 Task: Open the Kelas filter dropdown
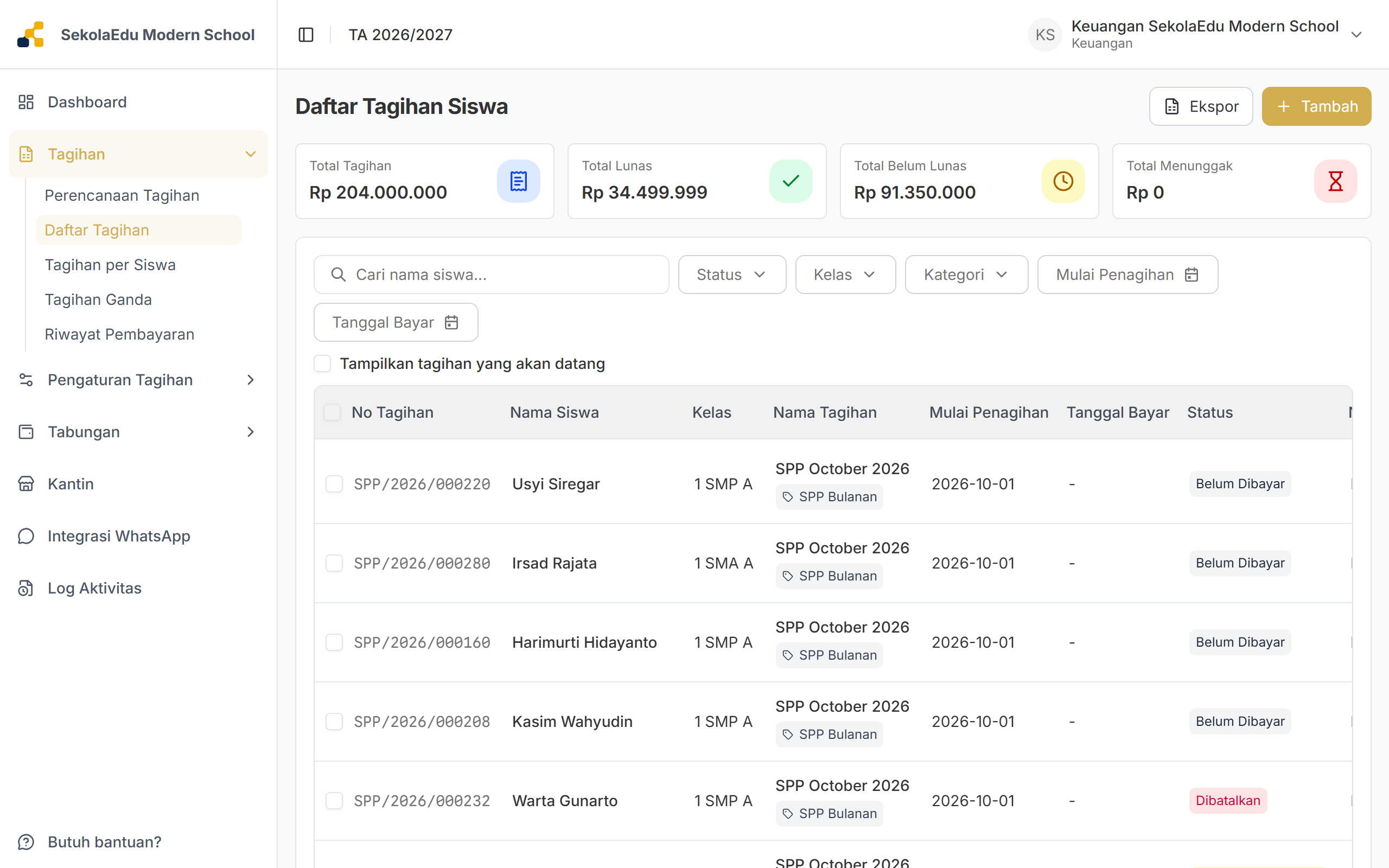point(845,275)
